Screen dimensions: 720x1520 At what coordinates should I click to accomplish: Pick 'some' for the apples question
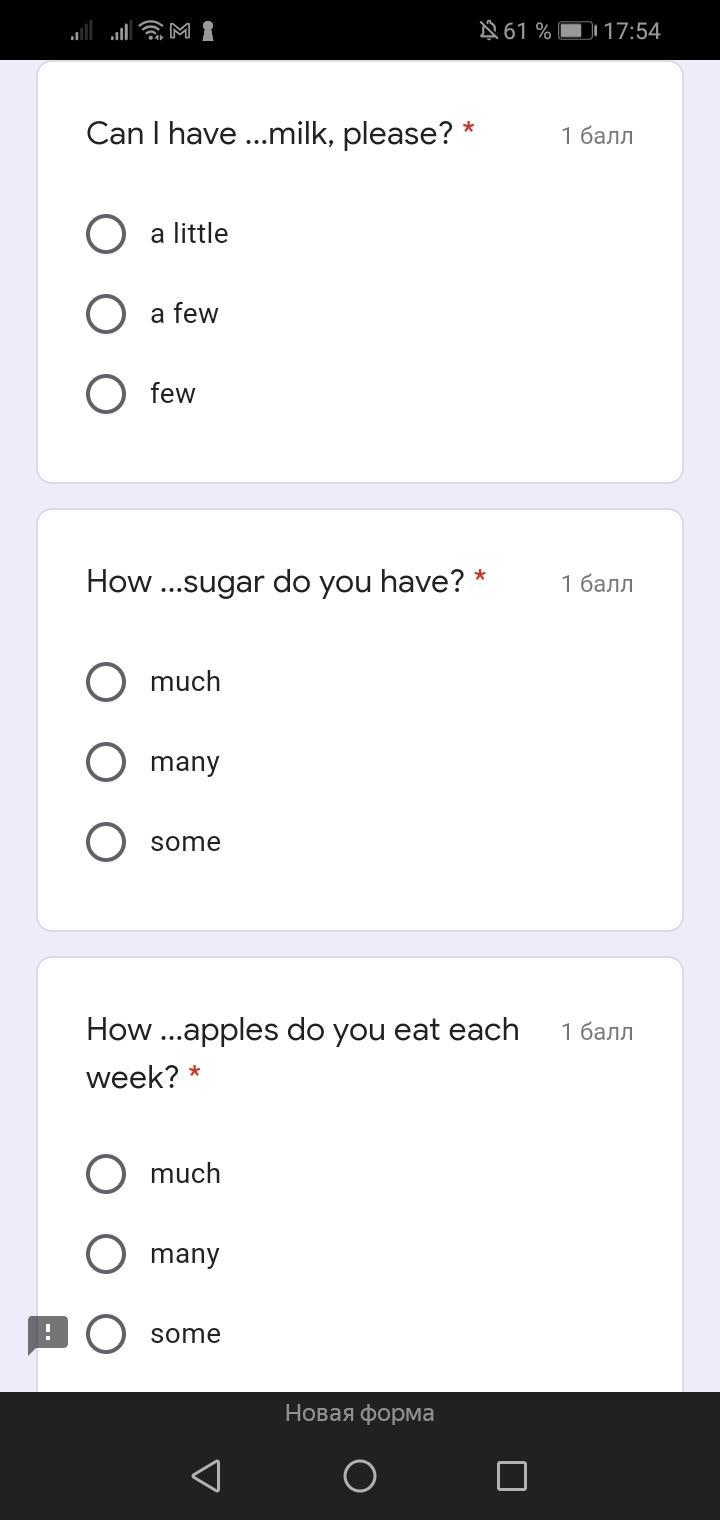pyautogui.click(x=106, y=1334)
